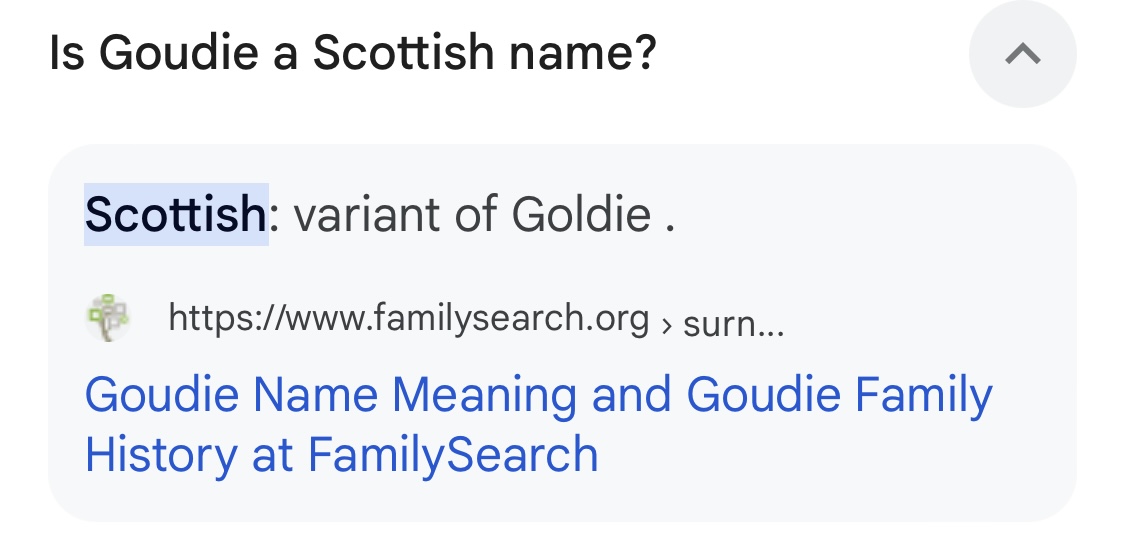Click the FamilySearch tree favicon

108,318
